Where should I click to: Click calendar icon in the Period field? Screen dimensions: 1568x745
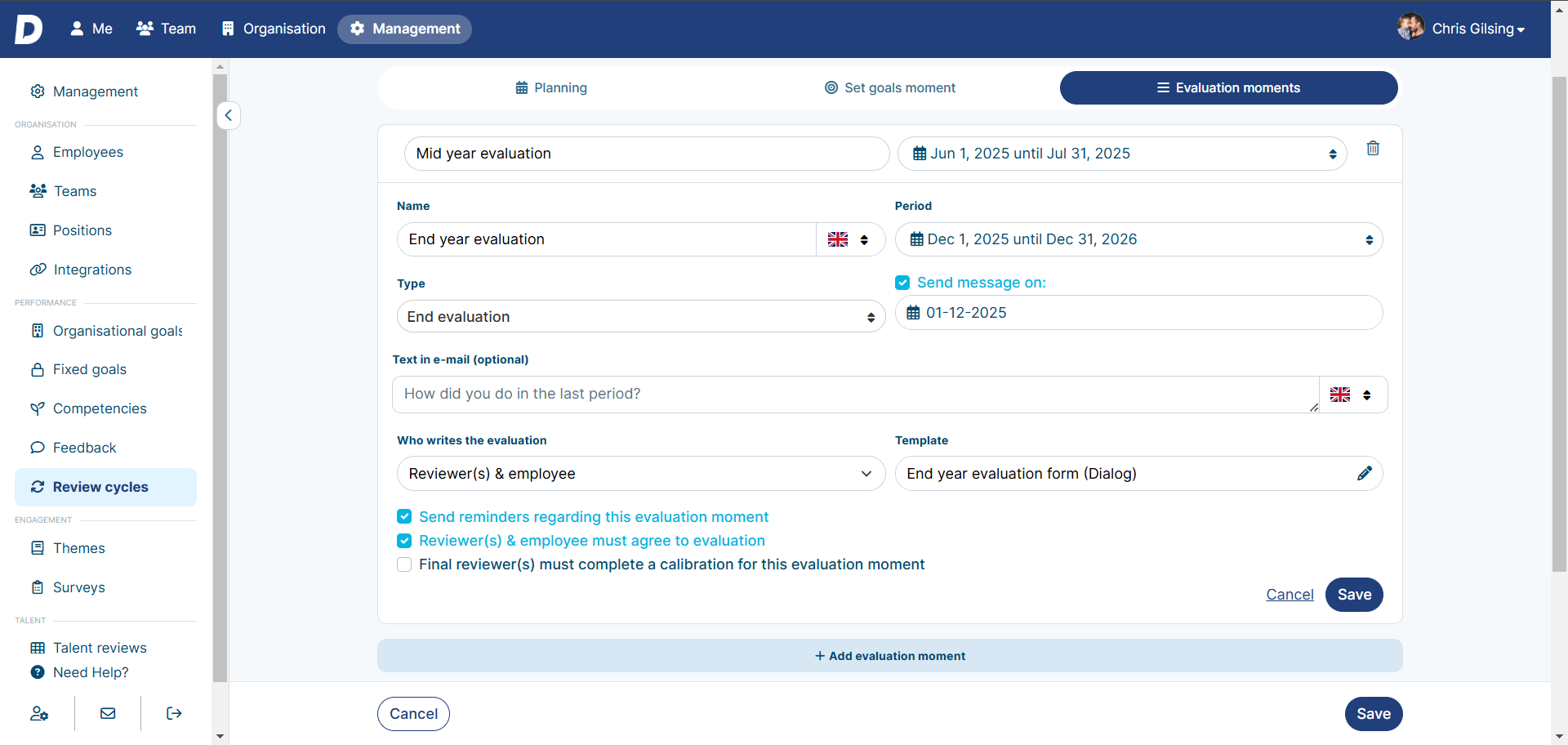tap(917, 239)
